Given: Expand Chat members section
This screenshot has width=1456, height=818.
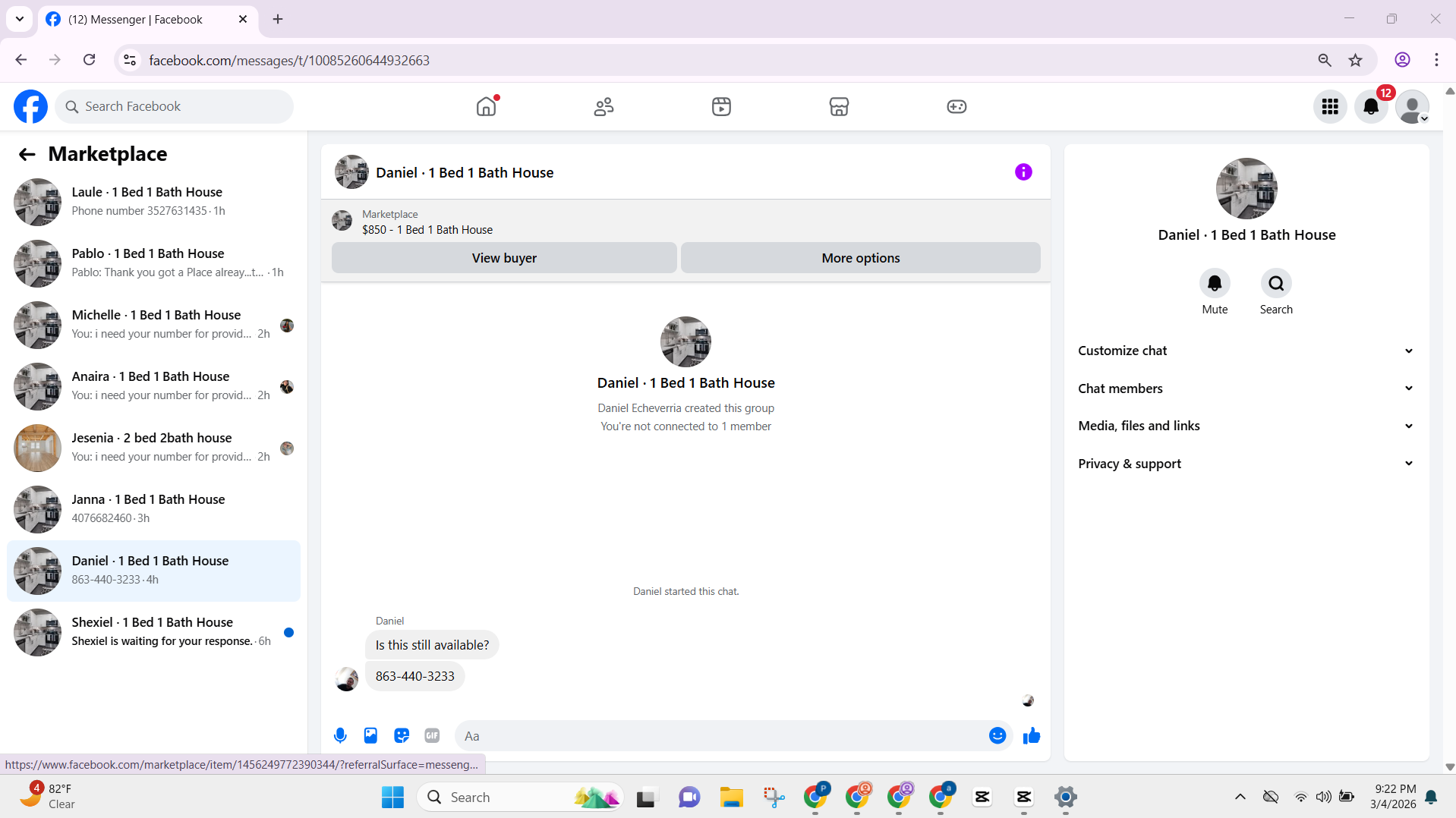Looking at the screenshot, I should pos(1246,389).
